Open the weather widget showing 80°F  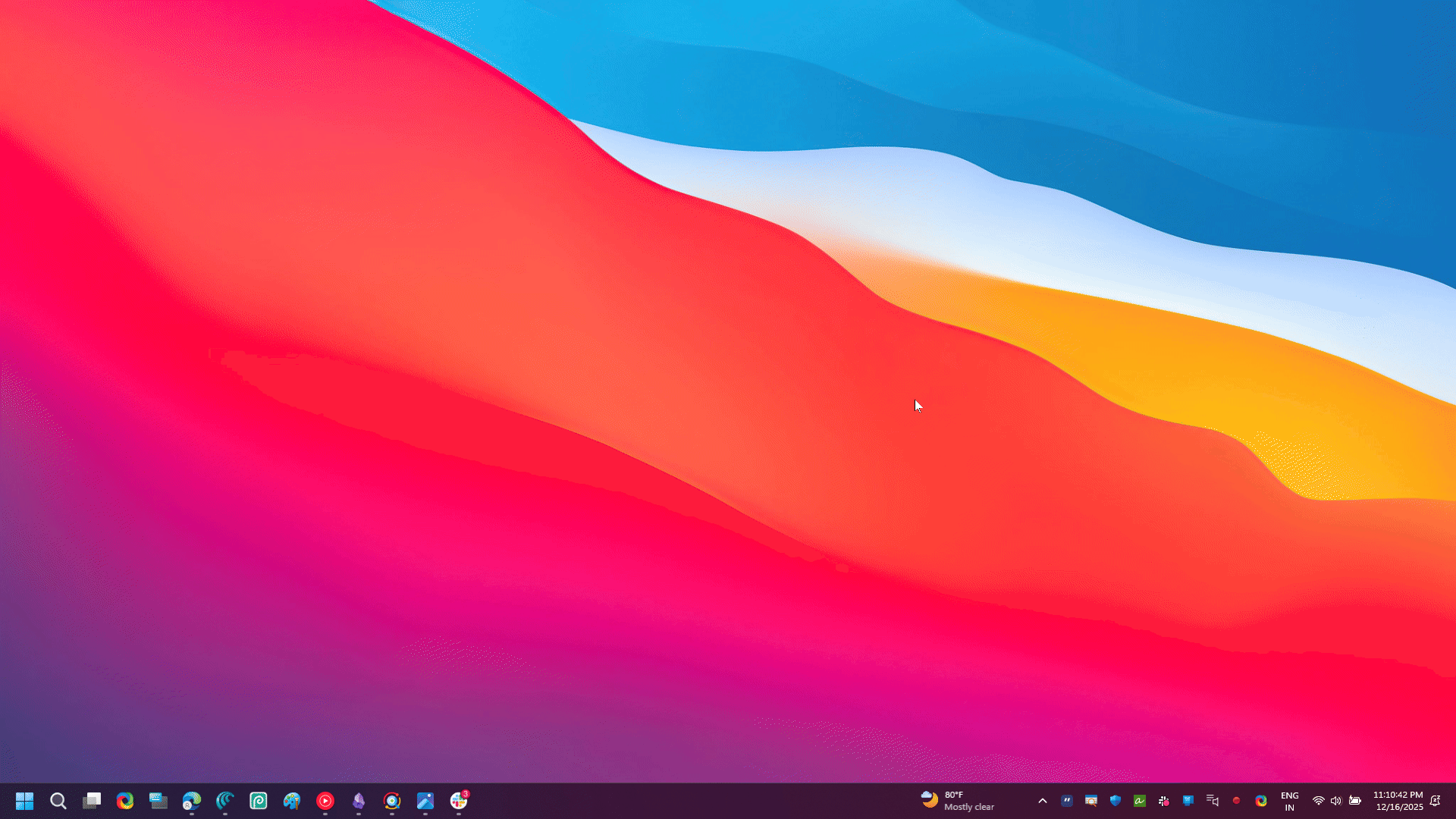957,801
